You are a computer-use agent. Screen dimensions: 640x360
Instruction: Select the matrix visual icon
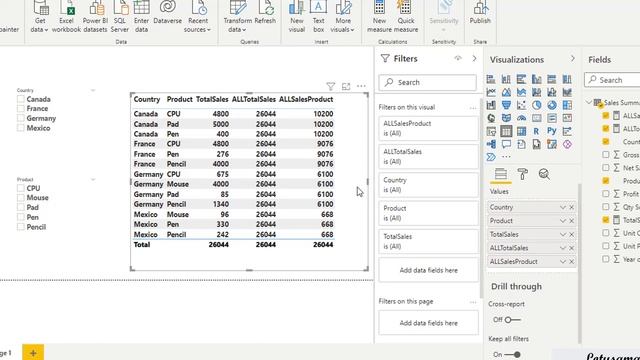(521, 131)
